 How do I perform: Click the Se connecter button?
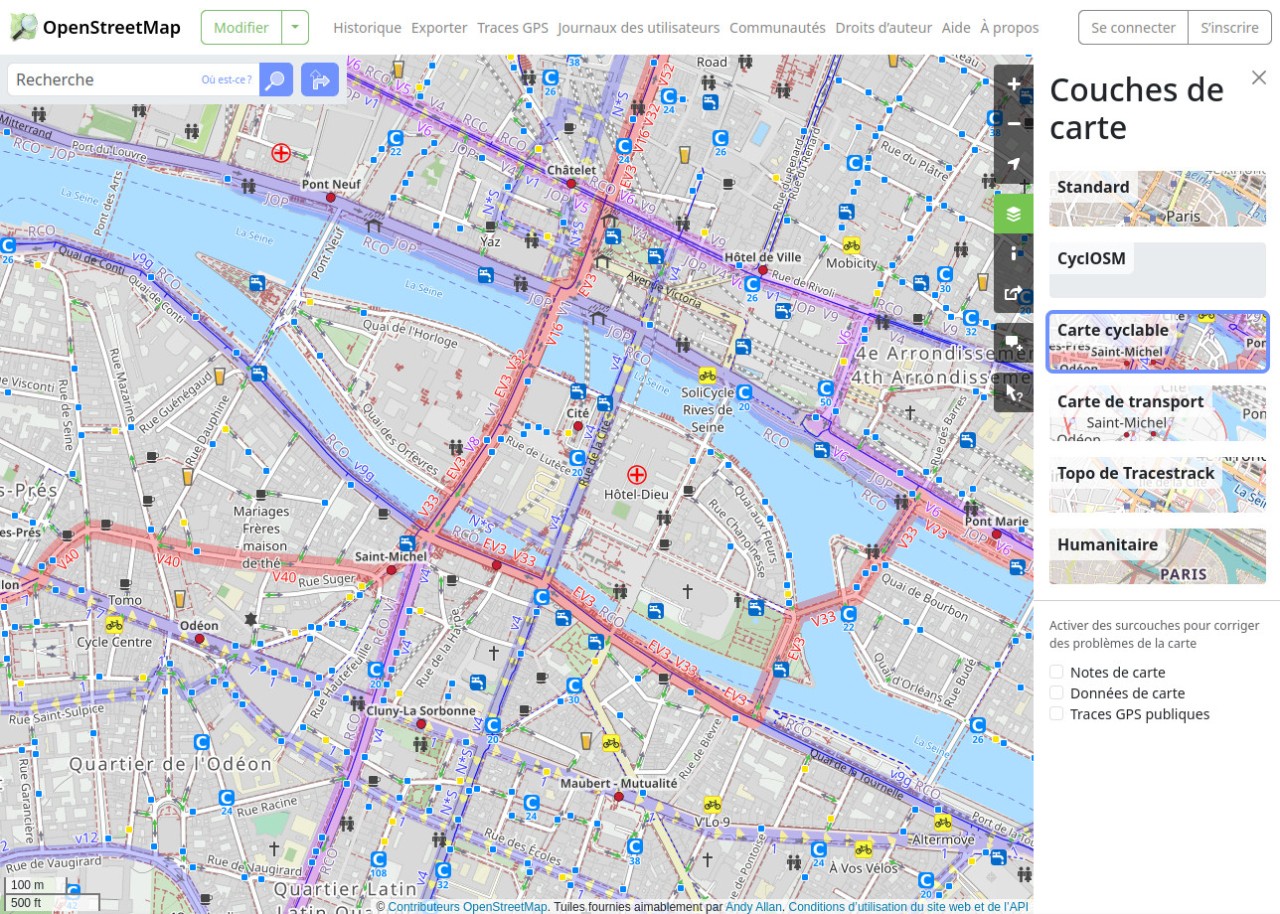point(1133,28)
